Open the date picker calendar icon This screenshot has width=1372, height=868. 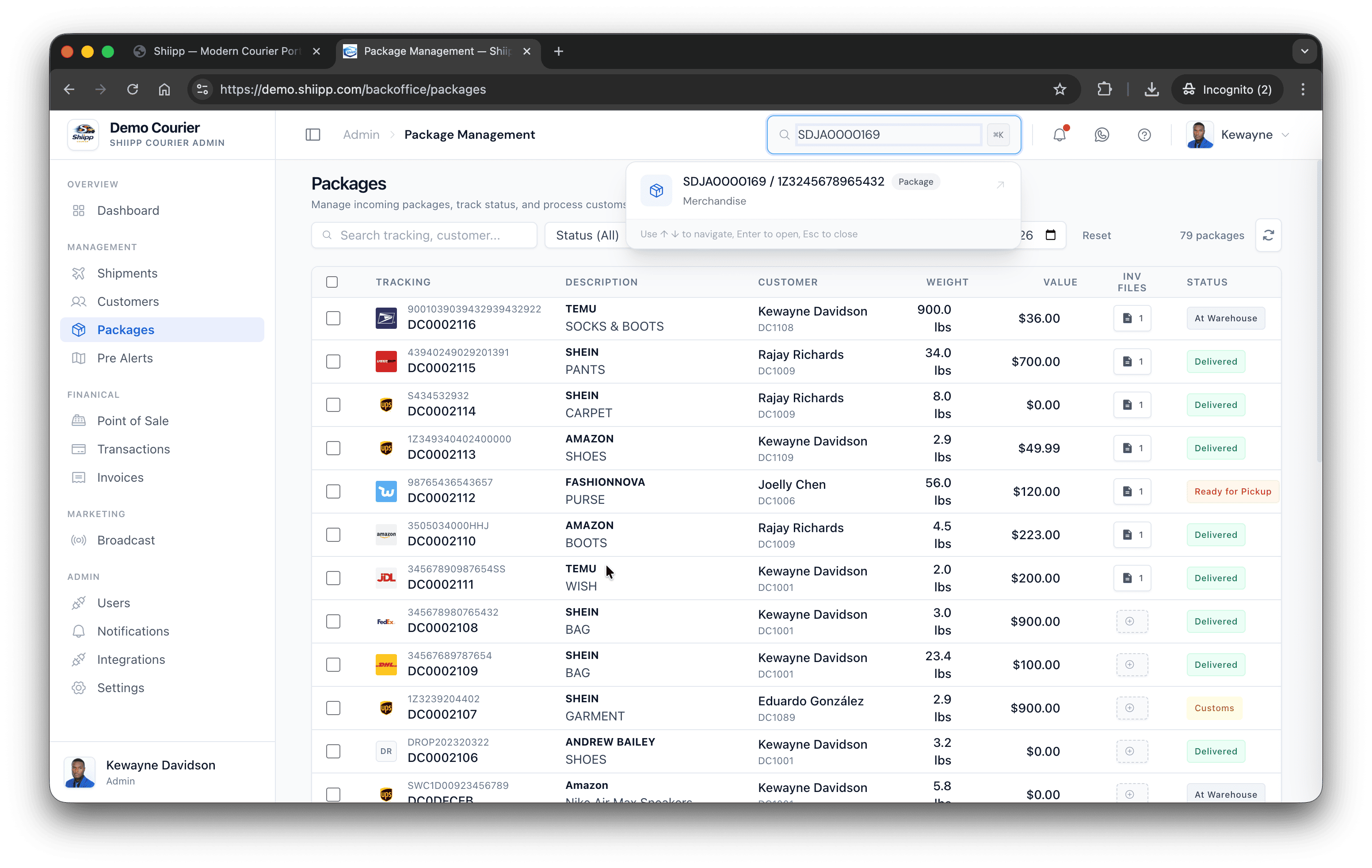click(1051, 235)
